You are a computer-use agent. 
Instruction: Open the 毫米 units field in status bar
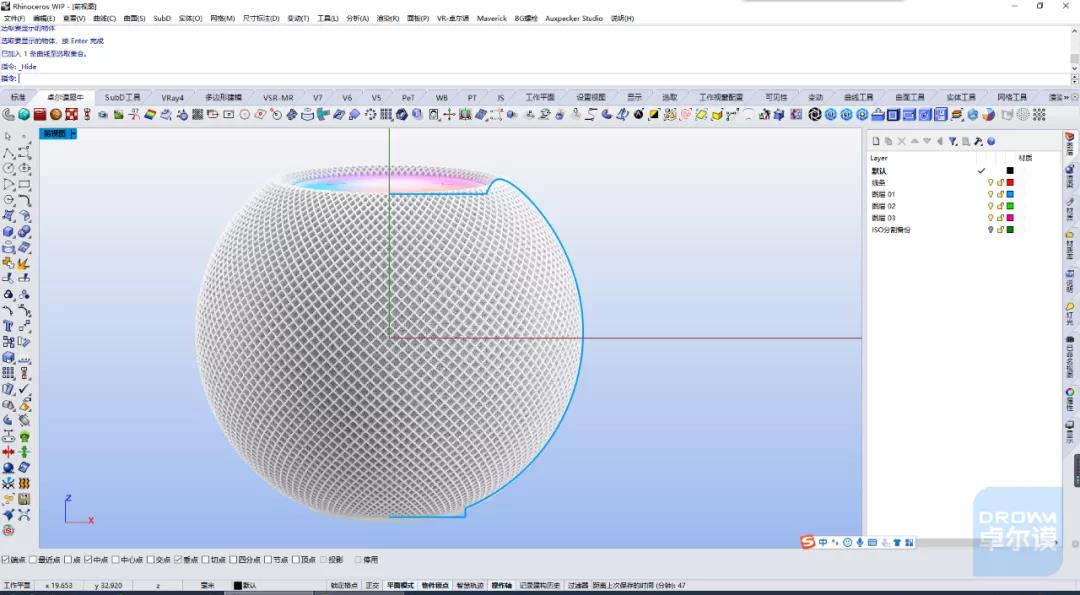coord(207,585)
